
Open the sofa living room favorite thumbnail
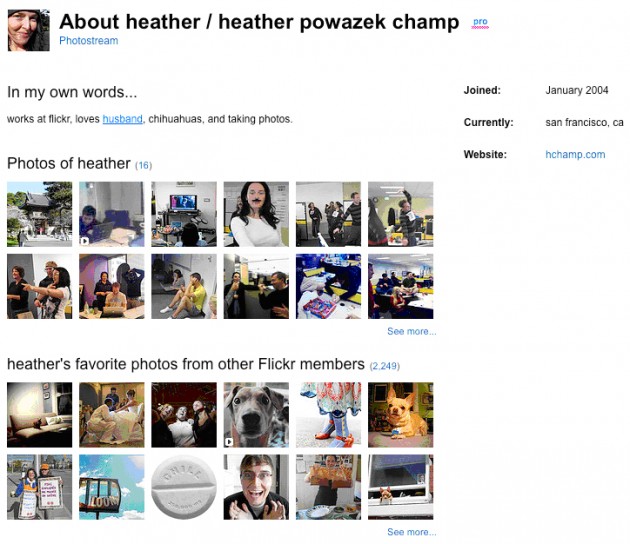click(x=39, y=415)
